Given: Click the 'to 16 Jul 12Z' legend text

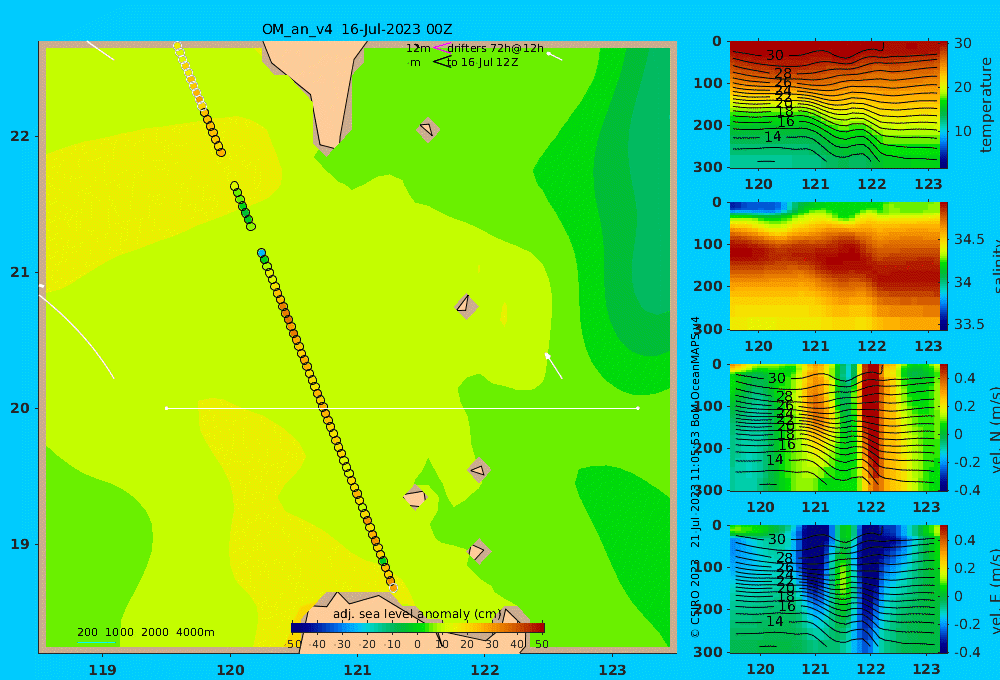Looking at the screenshot, I should point(482,63).
